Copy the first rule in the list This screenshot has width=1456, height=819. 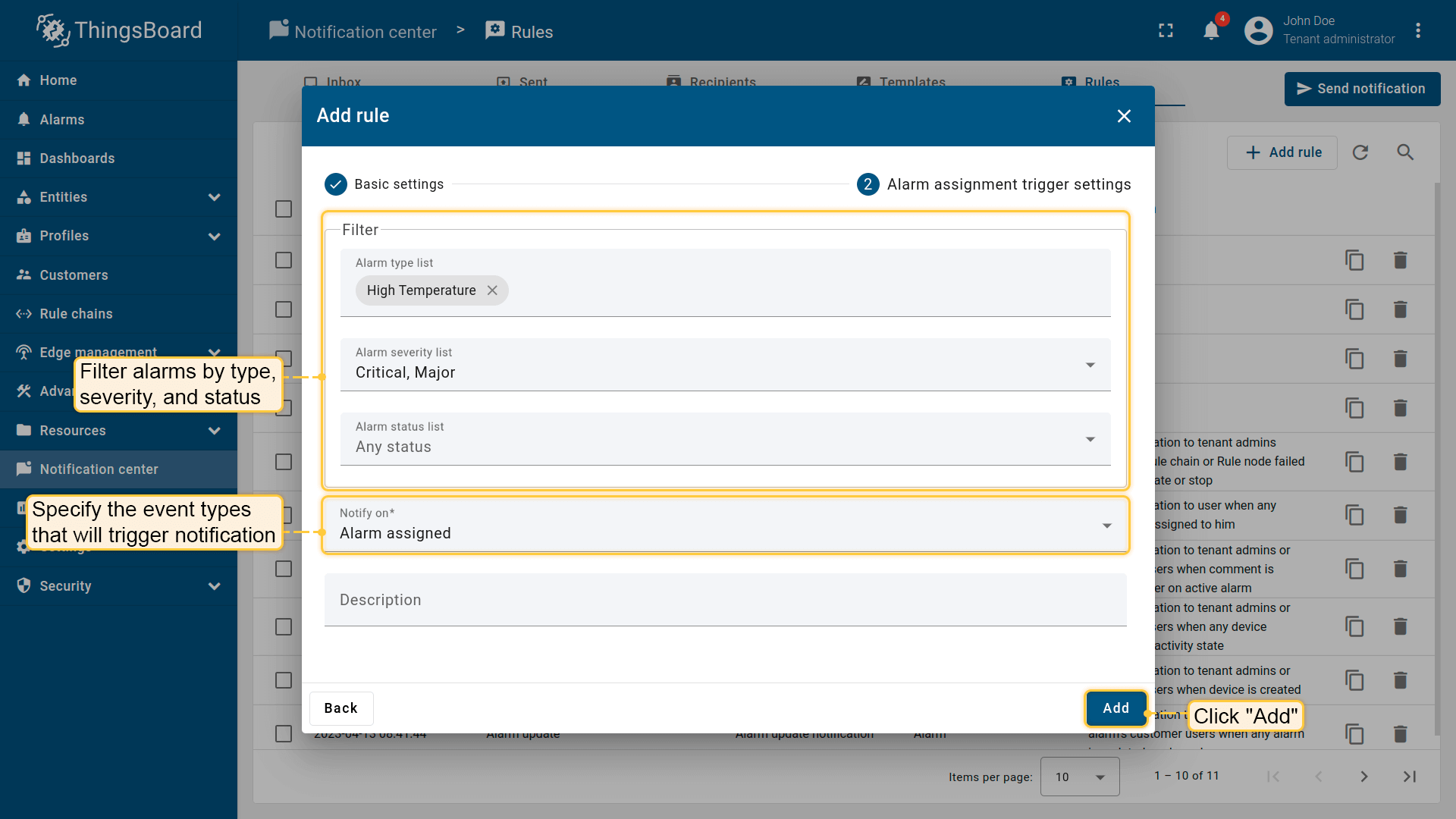tap(1354, 260)
